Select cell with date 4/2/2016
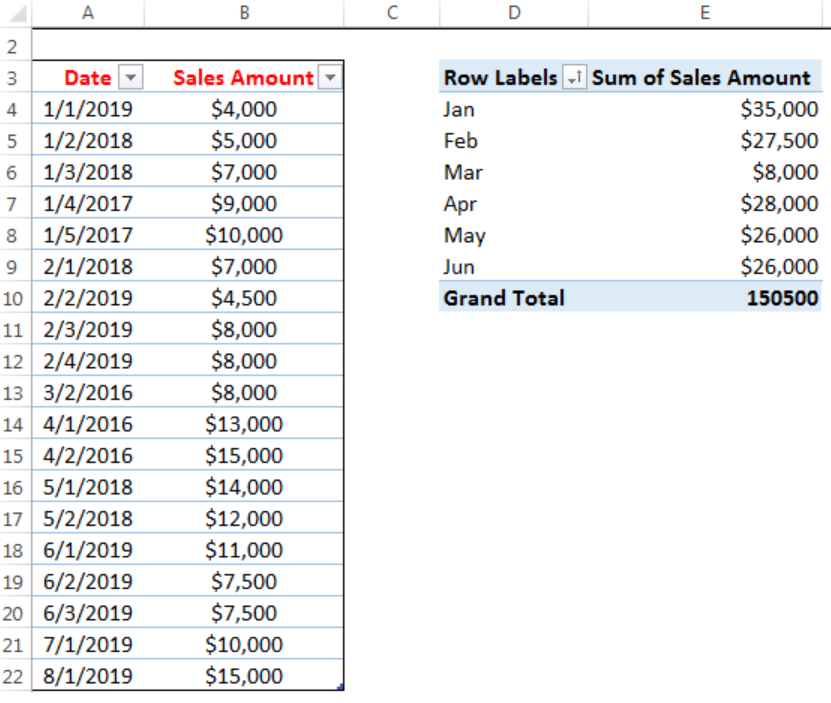This screenshot has width=831, height=703. pyautogui.click(x=88, y=456)
